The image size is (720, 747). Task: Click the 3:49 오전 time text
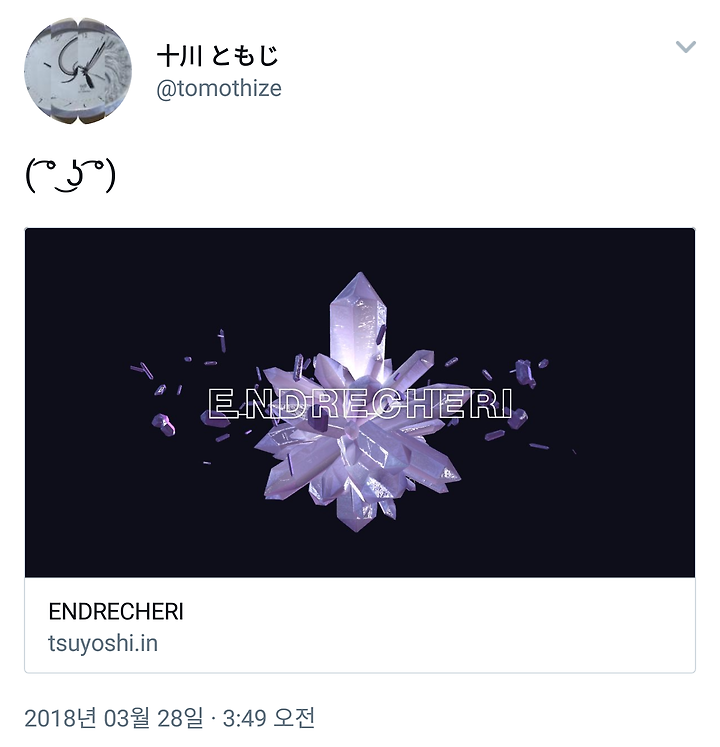click(x=269, y=718)
